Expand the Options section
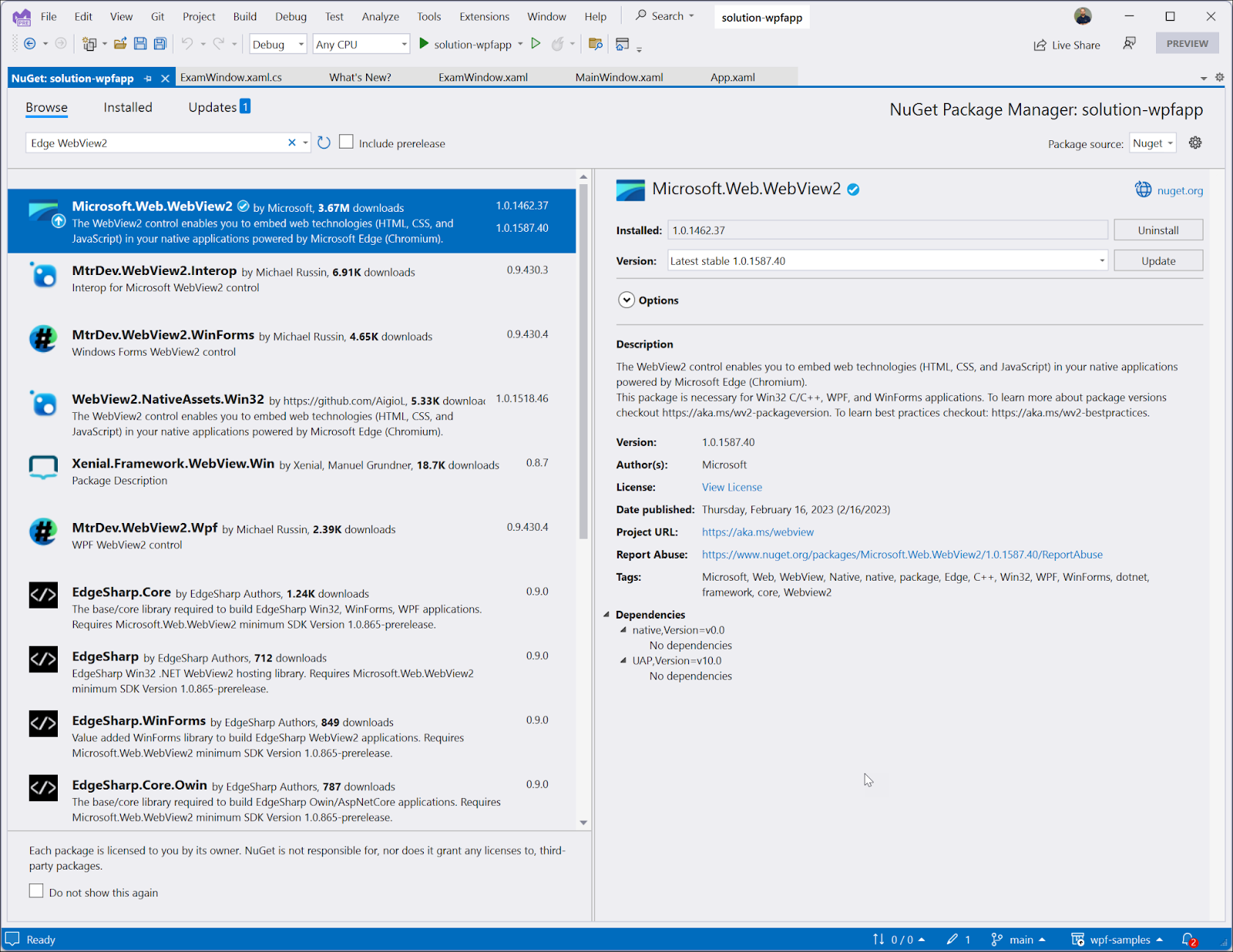This screenshot has height=952, width=1233. (627, 300)
